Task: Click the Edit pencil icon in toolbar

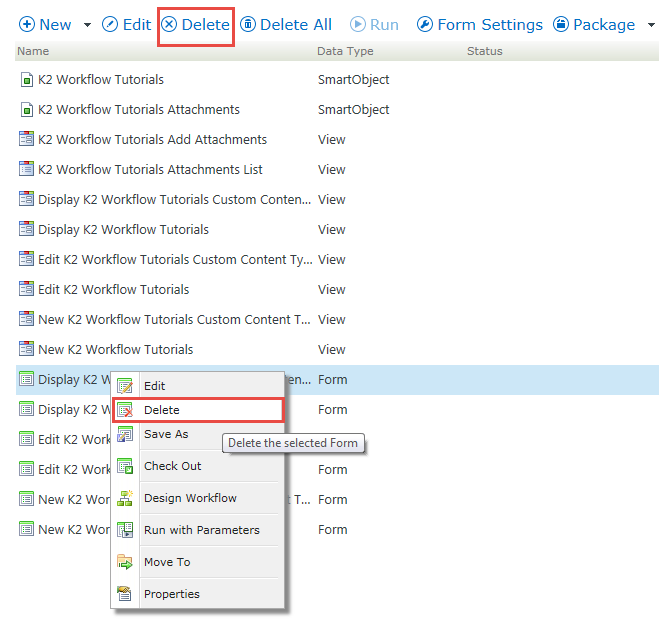Action: pyautogui.click(x=110, y=24)
